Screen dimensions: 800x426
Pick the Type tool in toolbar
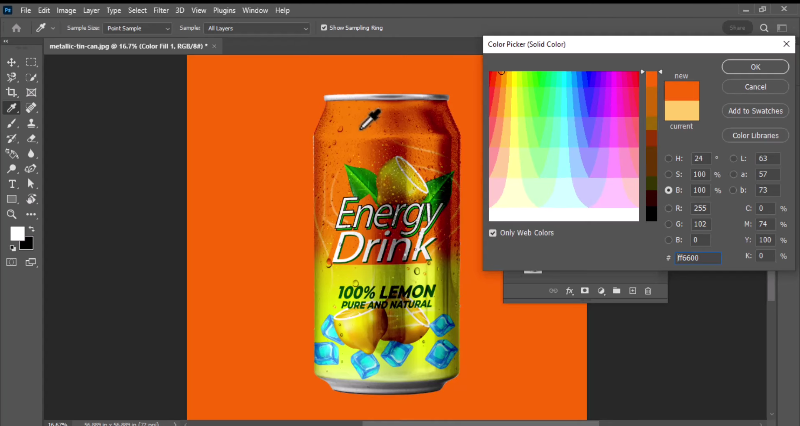(x=12, y=184)
